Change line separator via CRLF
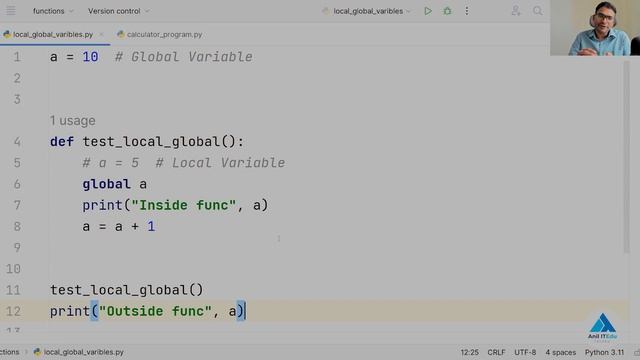This screenshot has width=640, height=360. coord(496,352)
